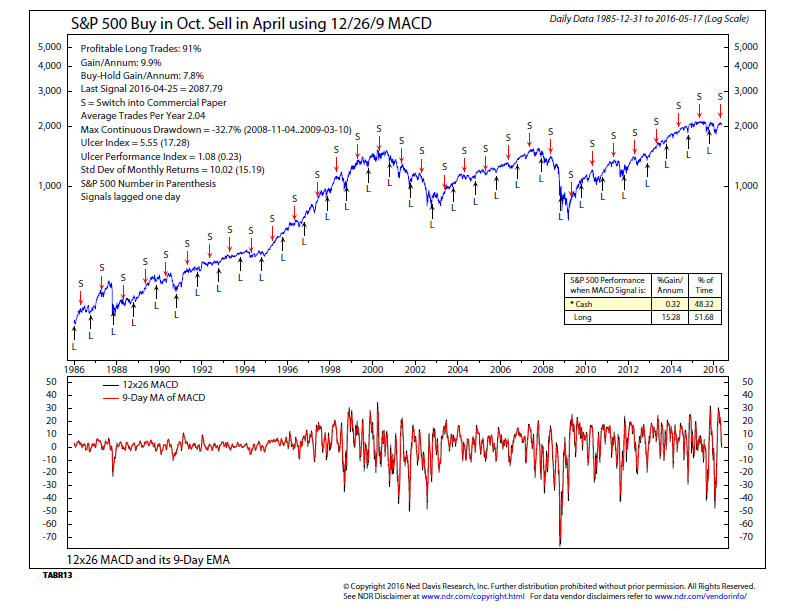Click 'Ulcer Index = 5.55 (17.28)' text
This screenshot has width=789, height=611.
[x=135, y=143]
